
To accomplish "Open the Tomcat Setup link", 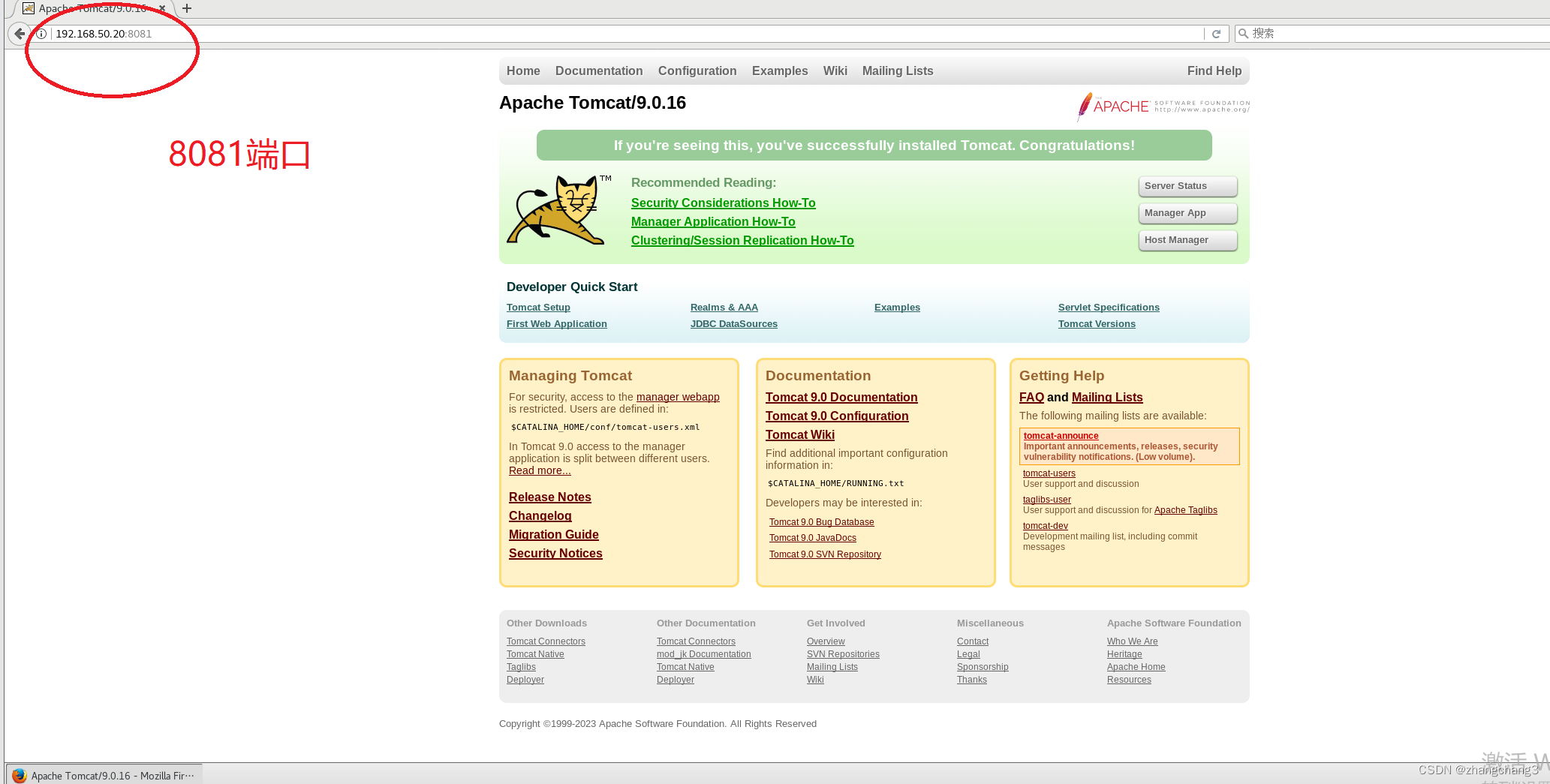I will pos(538,308).
